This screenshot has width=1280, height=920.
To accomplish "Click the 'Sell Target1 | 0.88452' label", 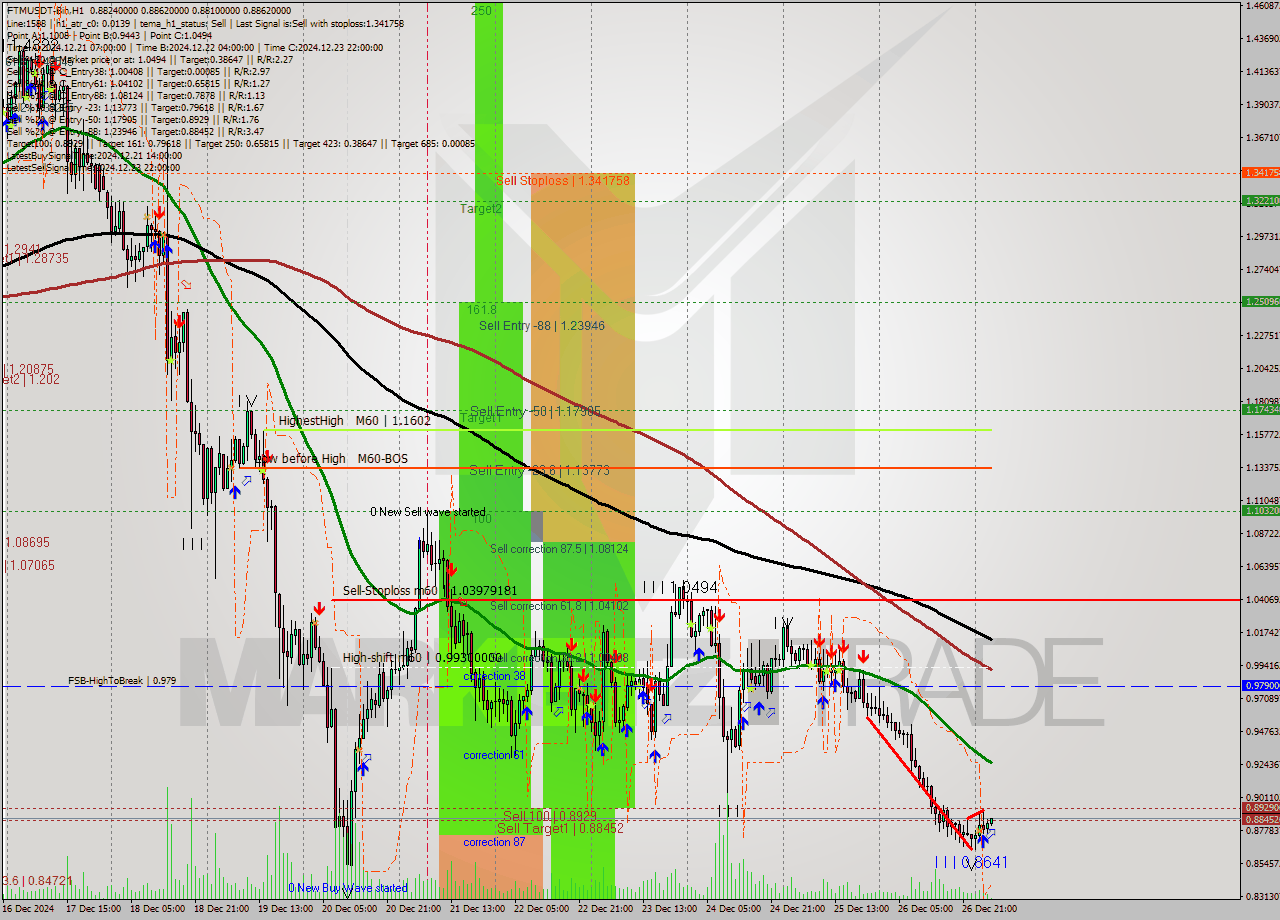I will (560, 828).
